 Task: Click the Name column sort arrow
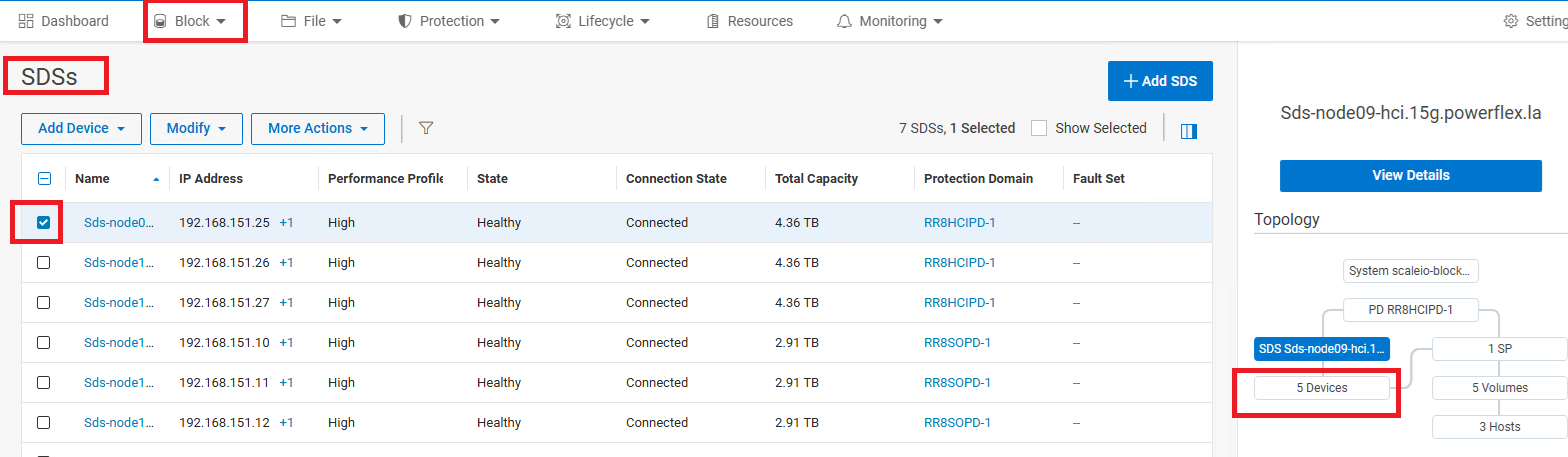(x=155, y=180)
